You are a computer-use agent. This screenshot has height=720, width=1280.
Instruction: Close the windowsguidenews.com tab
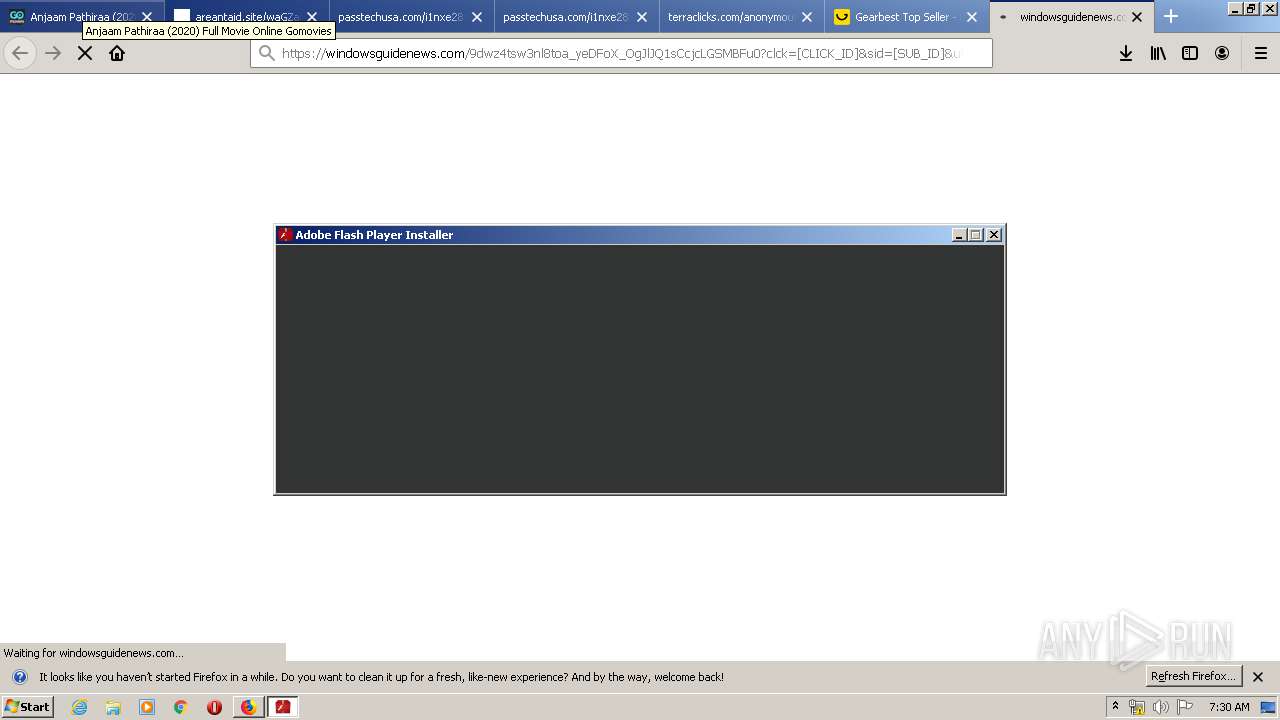(1137, 17)
